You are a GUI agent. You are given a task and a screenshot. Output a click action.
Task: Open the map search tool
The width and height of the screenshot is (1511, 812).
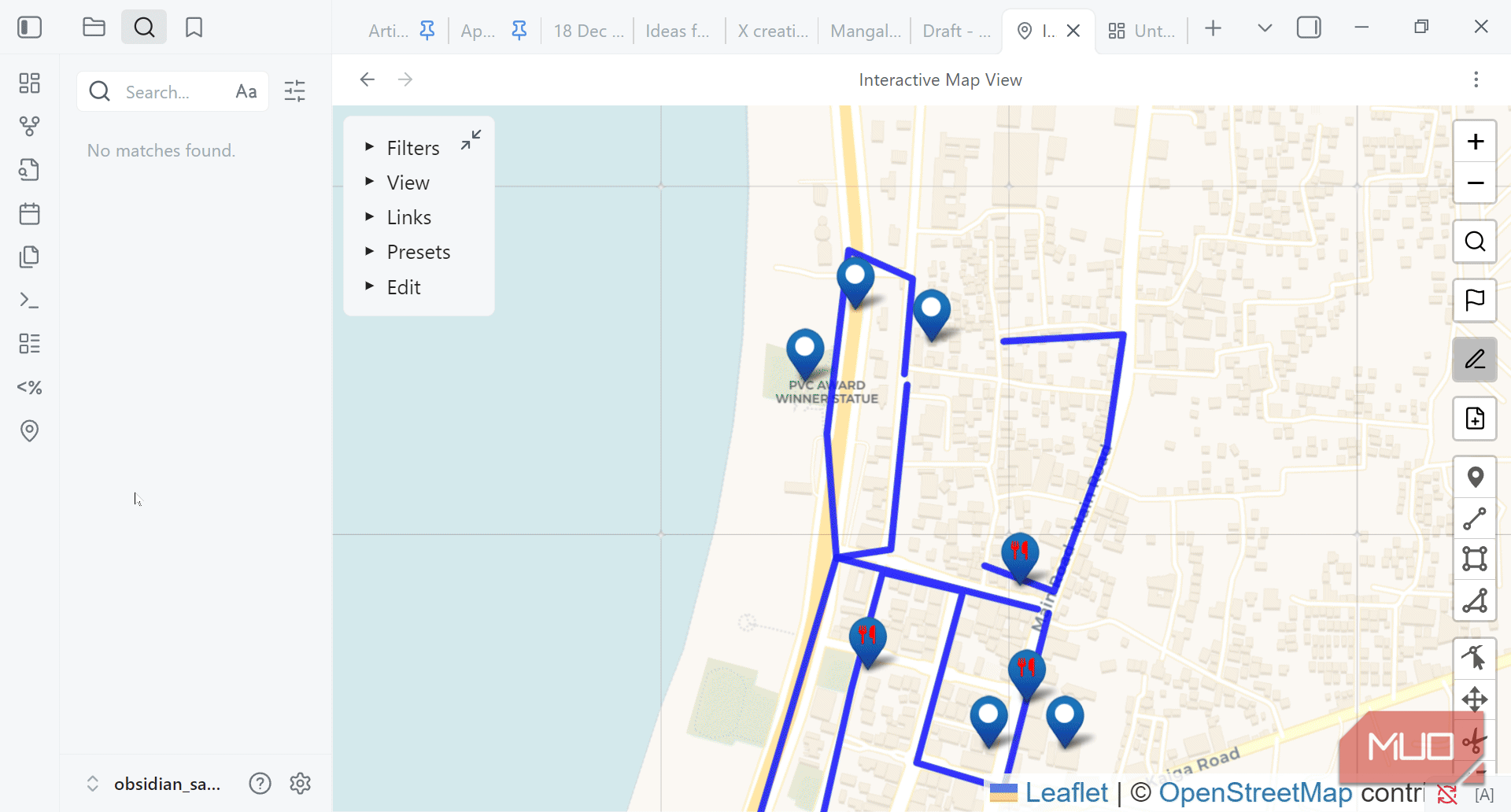click(1475, 242)
